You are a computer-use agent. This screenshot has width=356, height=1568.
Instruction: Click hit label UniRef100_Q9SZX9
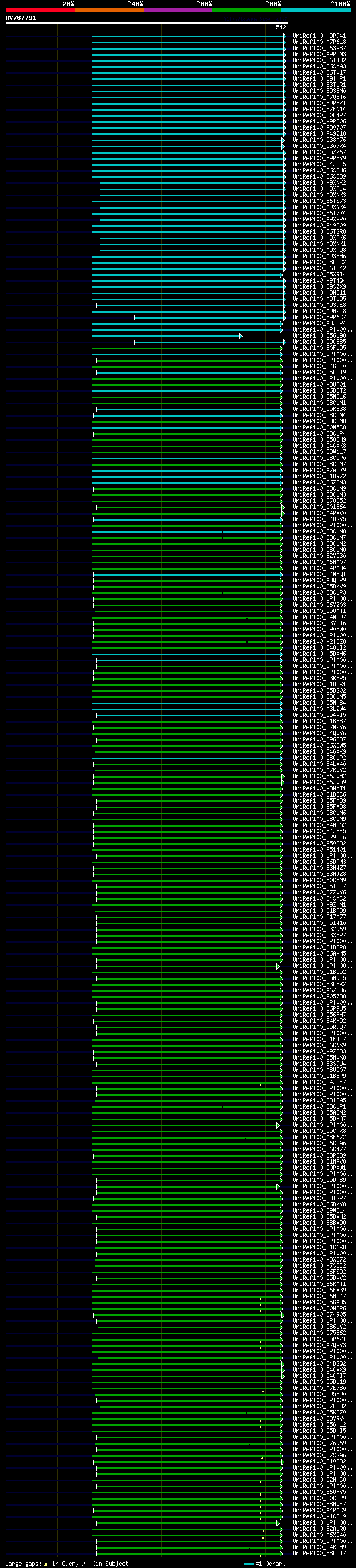click(319, 286)
